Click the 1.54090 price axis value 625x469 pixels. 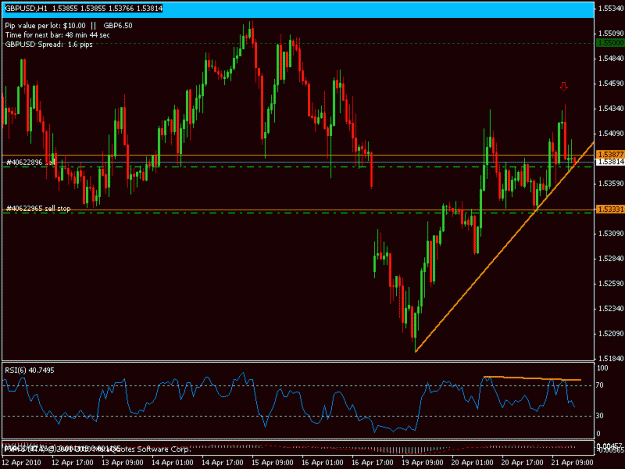click(611, 133)
